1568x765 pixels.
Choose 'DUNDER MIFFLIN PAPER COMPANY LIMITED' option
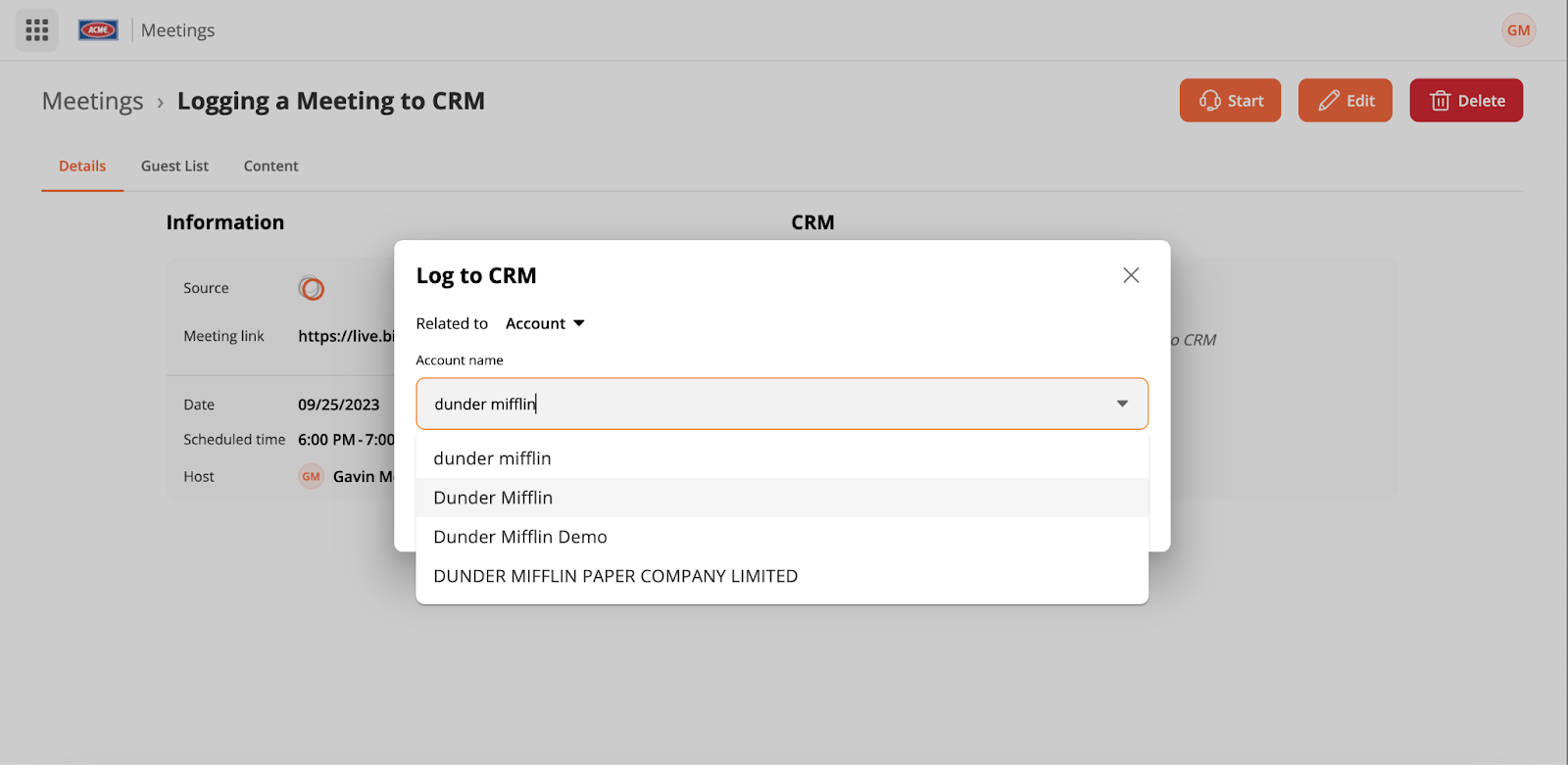[x=782, y=576]
